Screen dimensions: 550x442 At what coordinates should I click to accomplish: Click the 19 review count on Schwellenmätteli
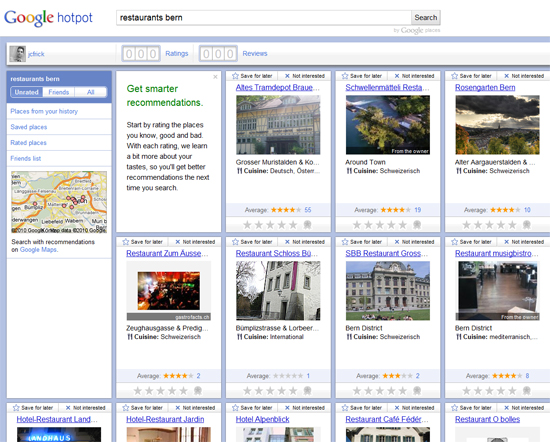tap(417, 210)
